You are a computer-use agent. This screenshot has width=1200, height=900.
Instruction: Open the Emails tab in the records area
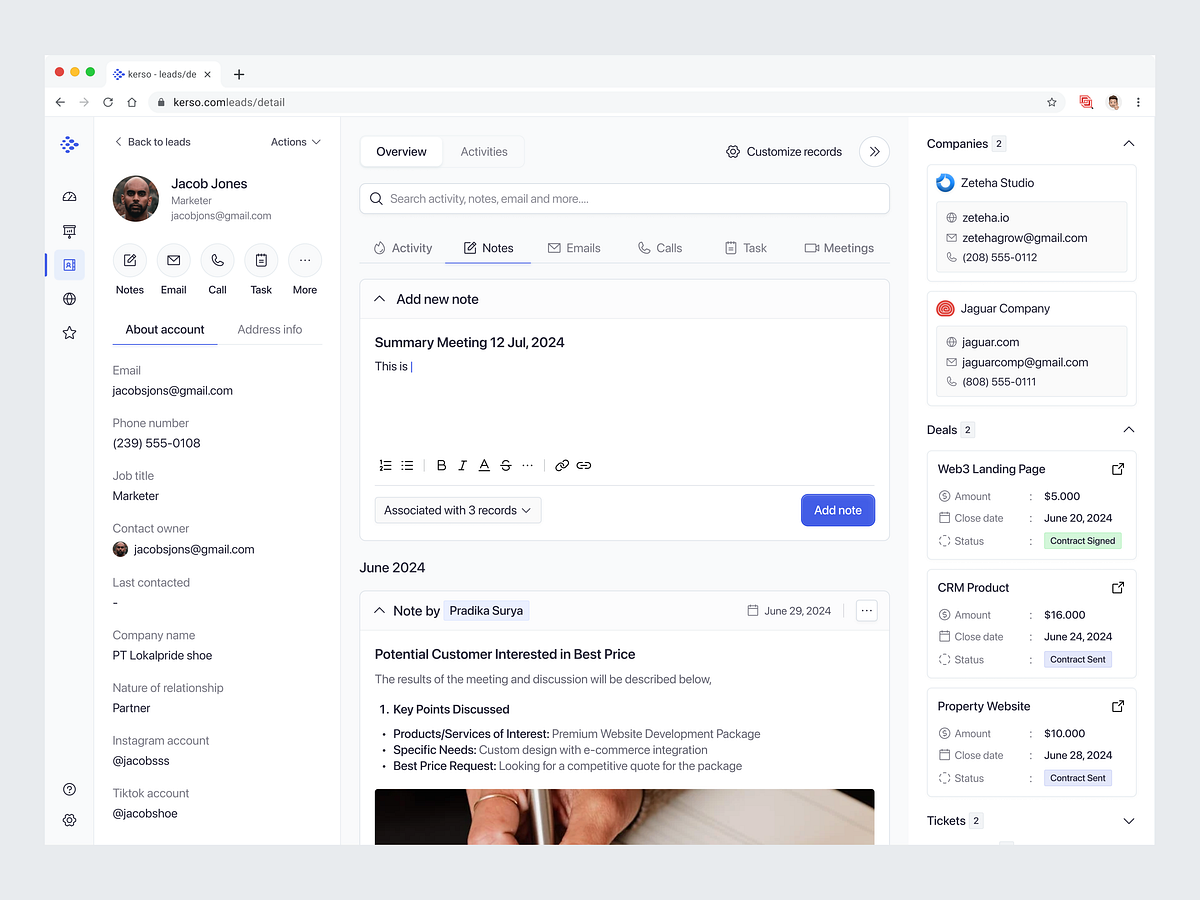pyautogui.click(x=575, y=247)
